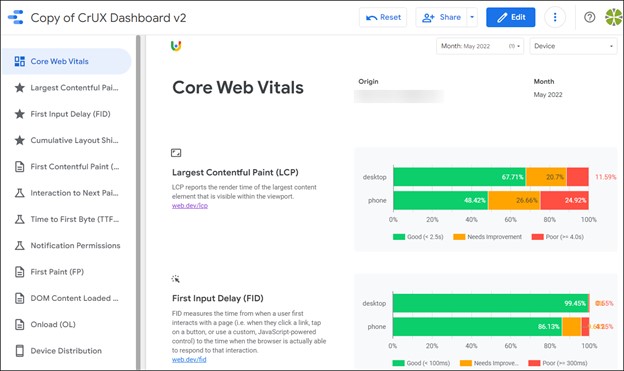The width and height of the screenshot is (624, 371).
Task: Go to Largest Contentful Paint page
Action: click(x=67, y=88)
